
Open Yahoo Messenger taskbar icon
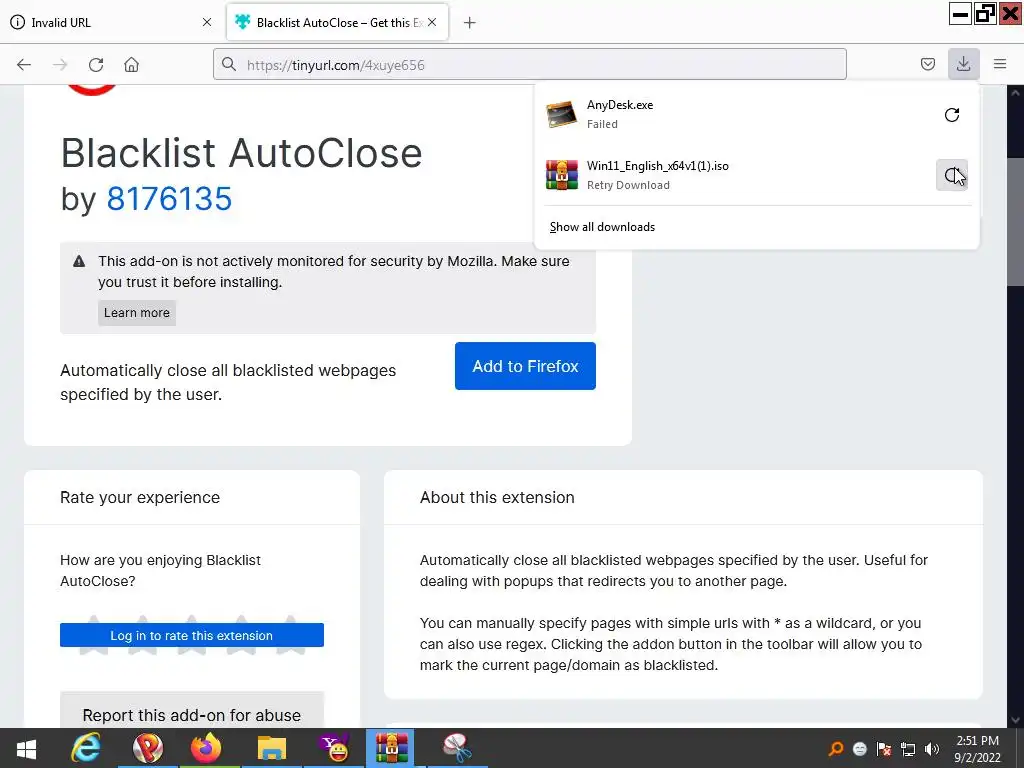pos(333,748)
